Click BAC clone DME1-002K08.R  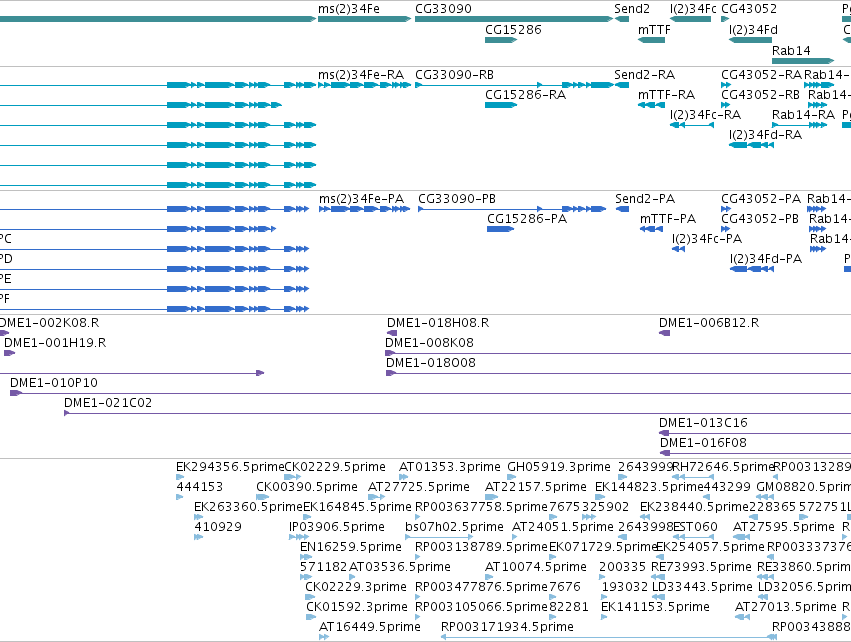pos(4,333)
